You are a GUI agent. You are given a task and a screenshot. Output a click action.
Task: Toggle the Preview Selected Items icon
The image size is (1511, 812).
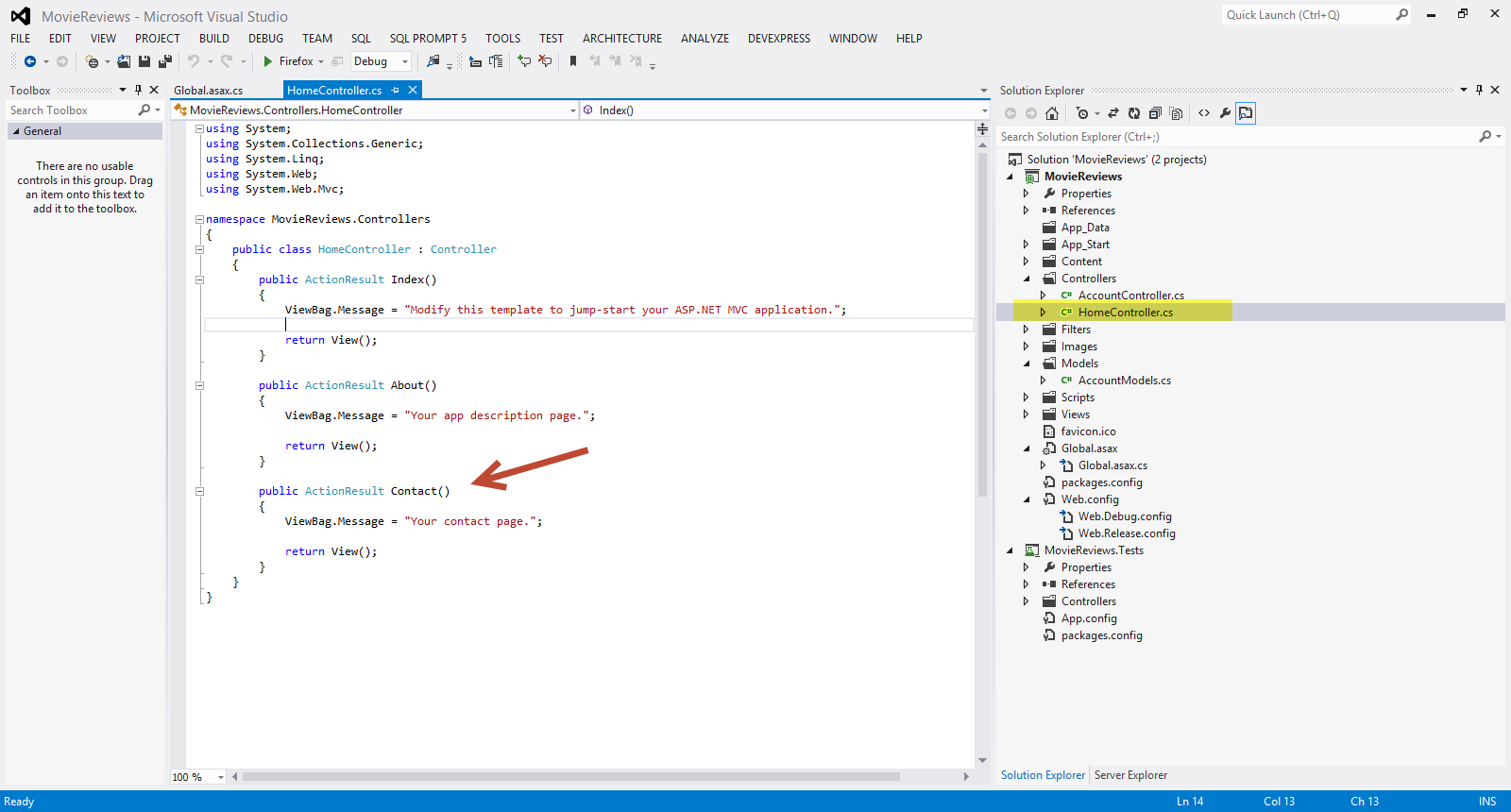pyautogui.click(x=1246, y=113)
